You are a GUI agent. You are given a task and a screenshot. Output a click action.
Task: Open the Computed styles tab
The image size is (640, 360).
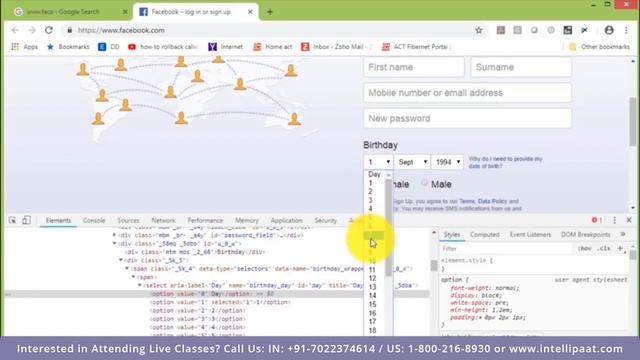(x=484, y=235)
